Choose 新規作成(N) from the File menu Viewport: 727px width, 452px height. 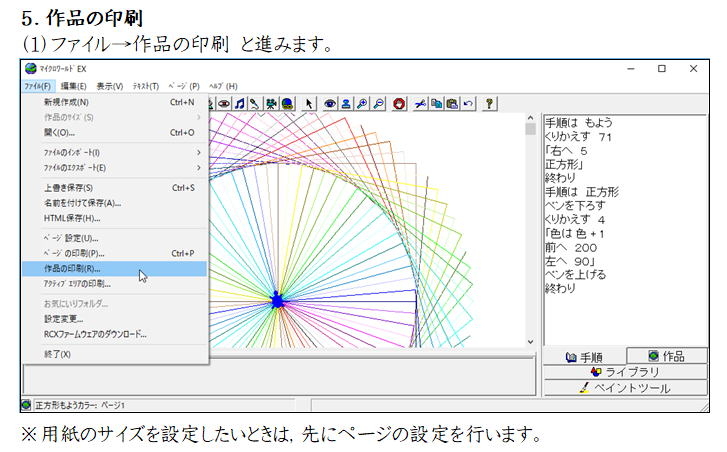115,102
